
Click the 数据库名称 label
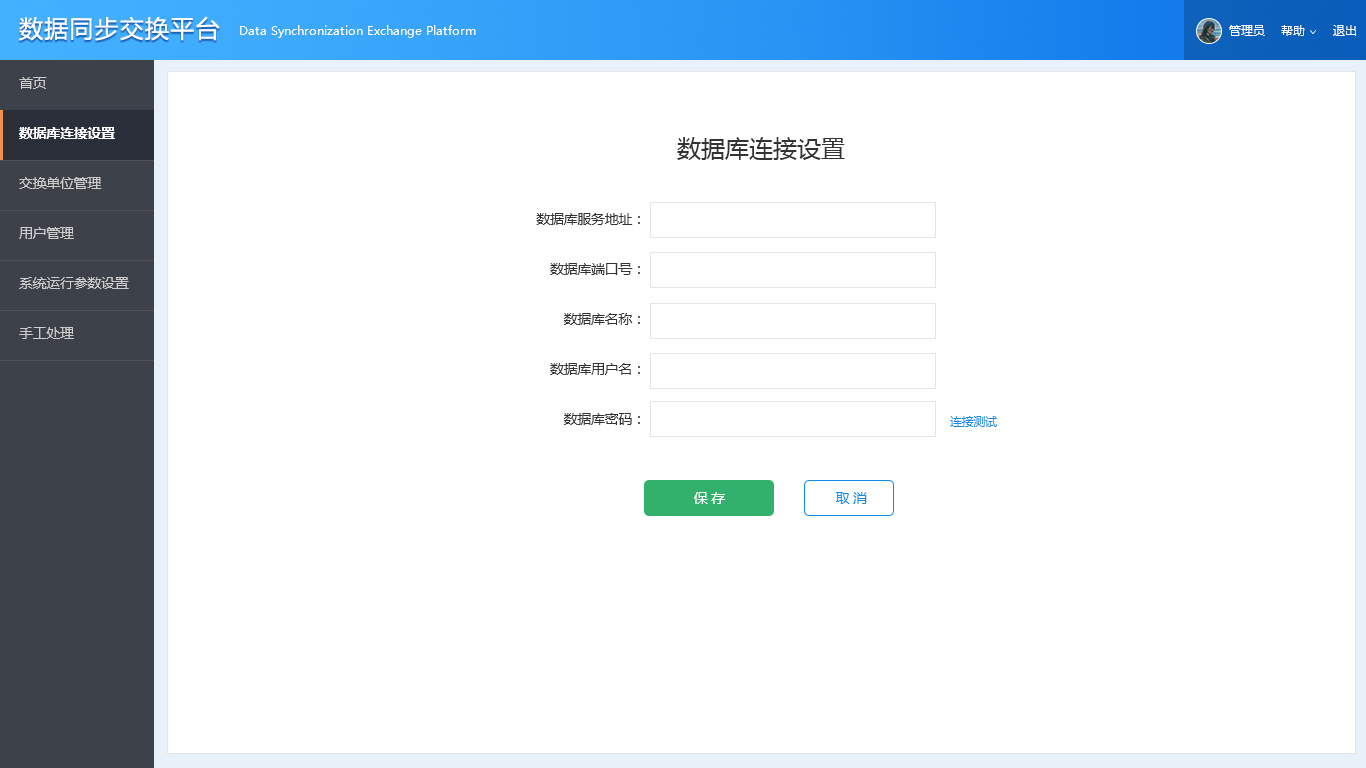tap(604, 319)
